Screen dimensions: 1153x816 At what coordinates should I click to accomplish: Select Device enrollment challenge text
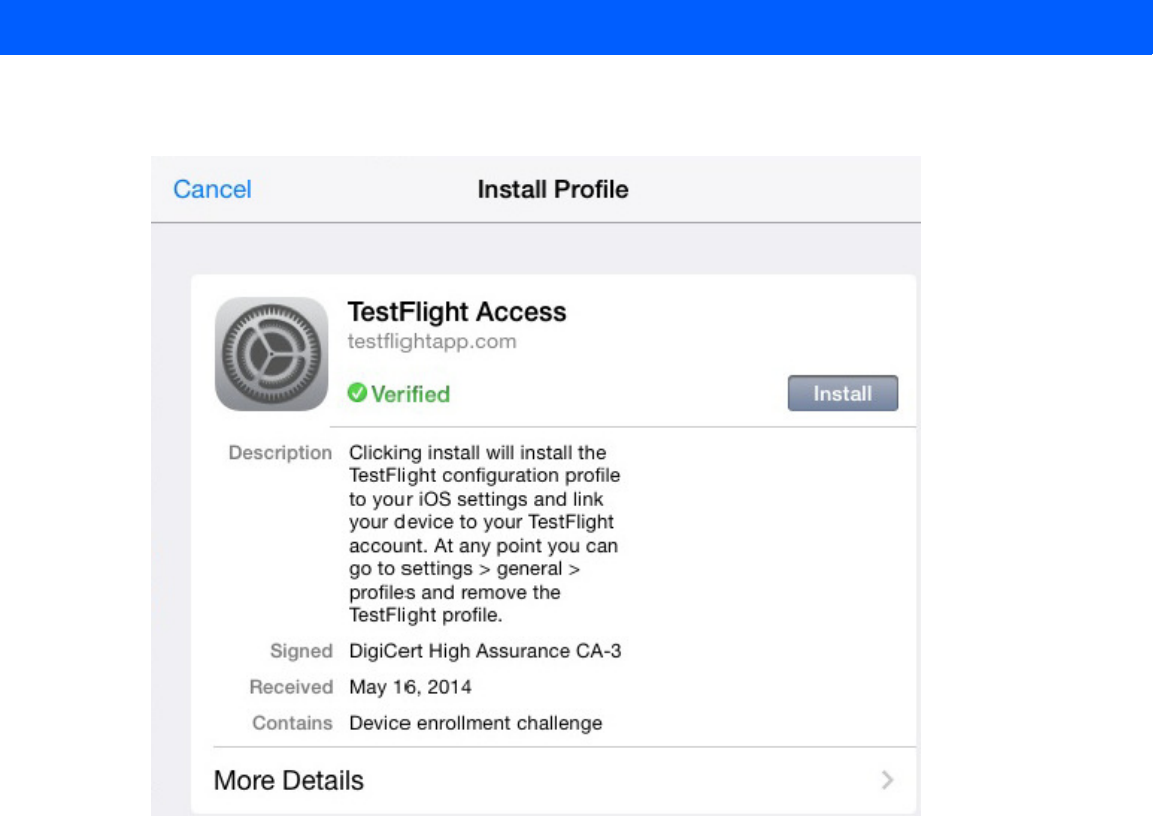pyautogui.click(x=475, y=722)
